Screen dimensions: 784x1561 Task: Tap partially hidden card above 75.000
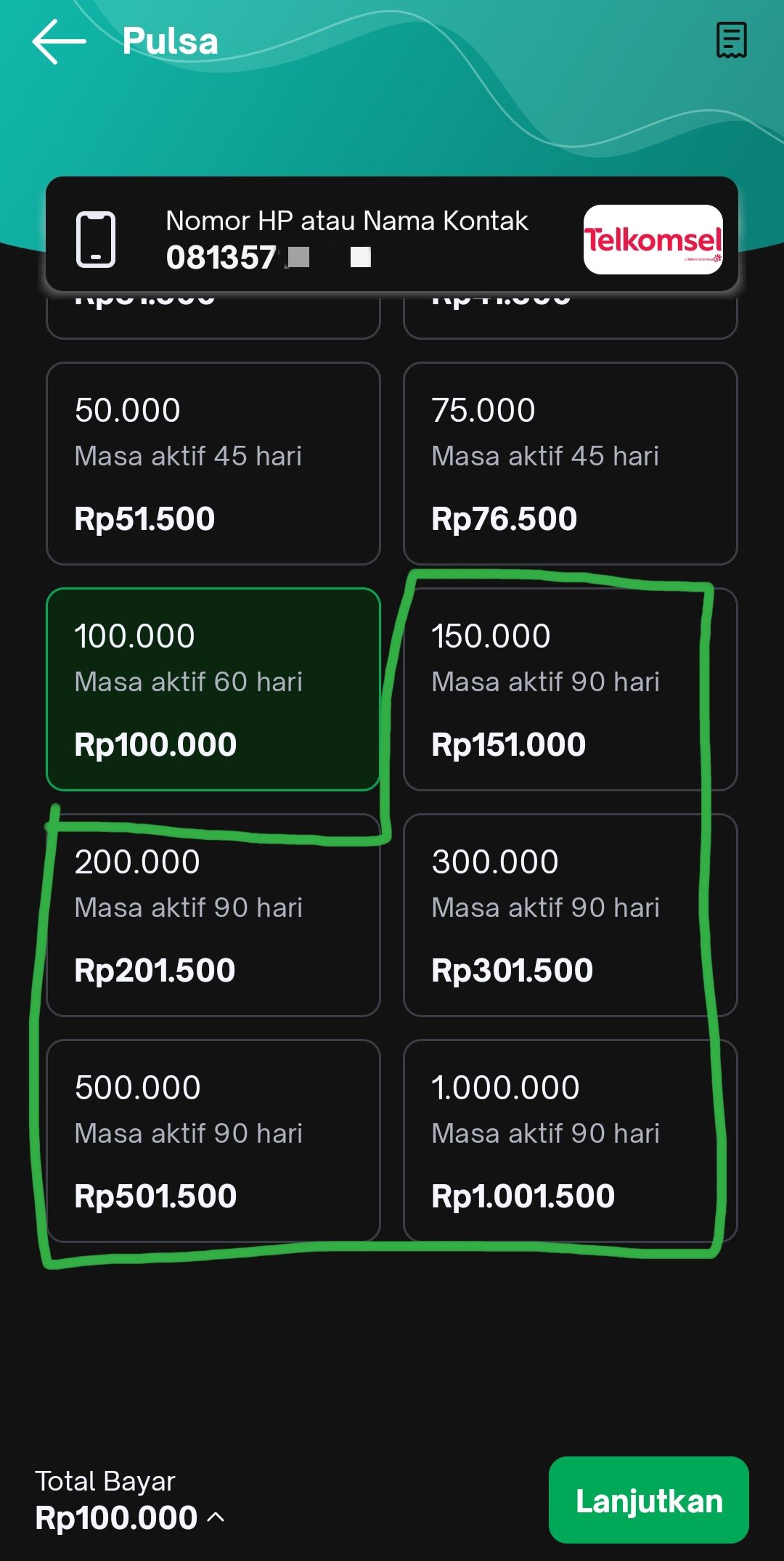[571, 318]
